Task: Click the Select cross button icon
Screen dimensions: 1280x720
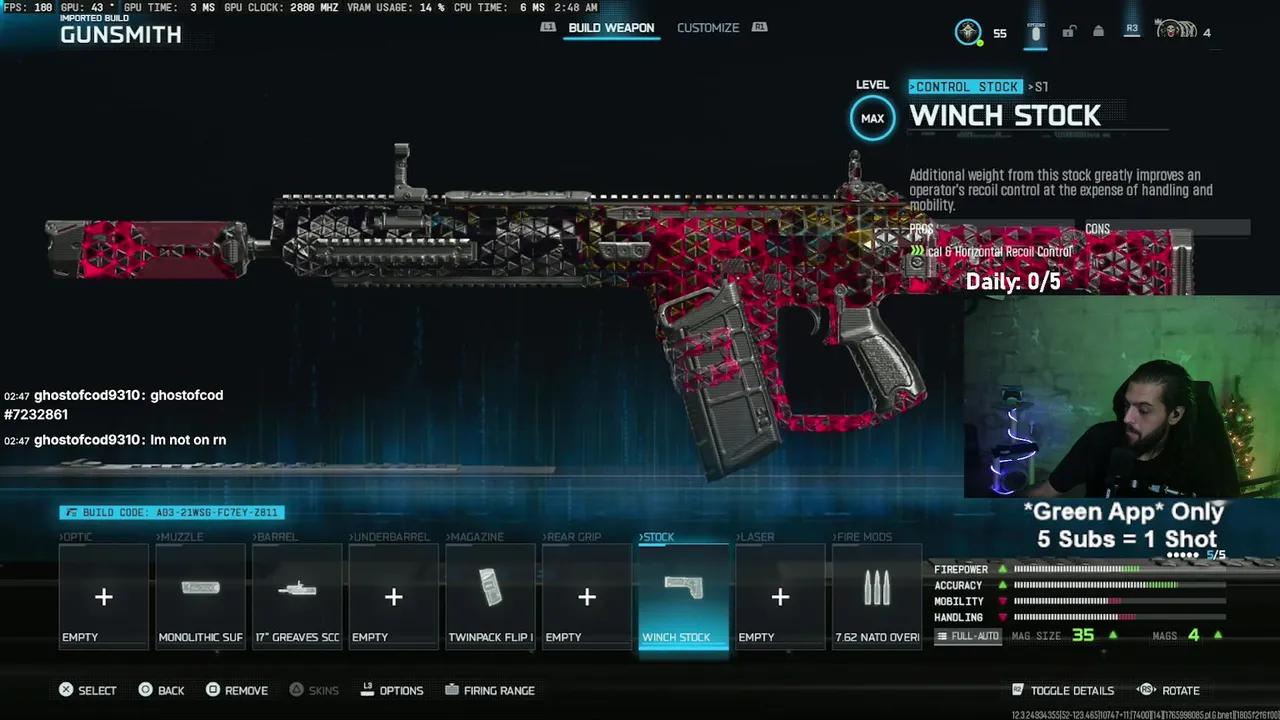Action: 66,690
